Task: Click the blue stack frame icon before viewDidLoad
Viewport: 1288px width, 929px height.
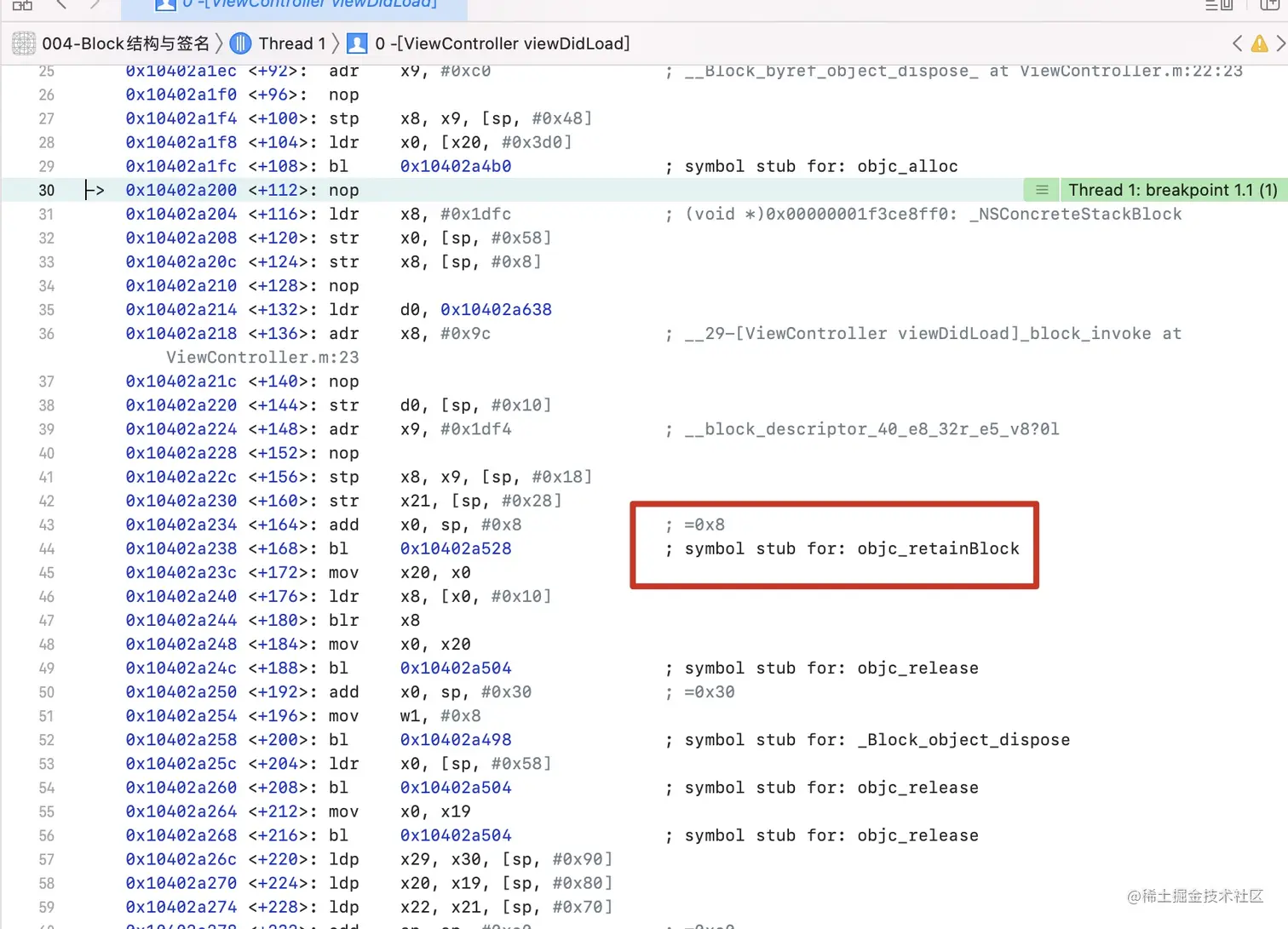Action: 357,43
